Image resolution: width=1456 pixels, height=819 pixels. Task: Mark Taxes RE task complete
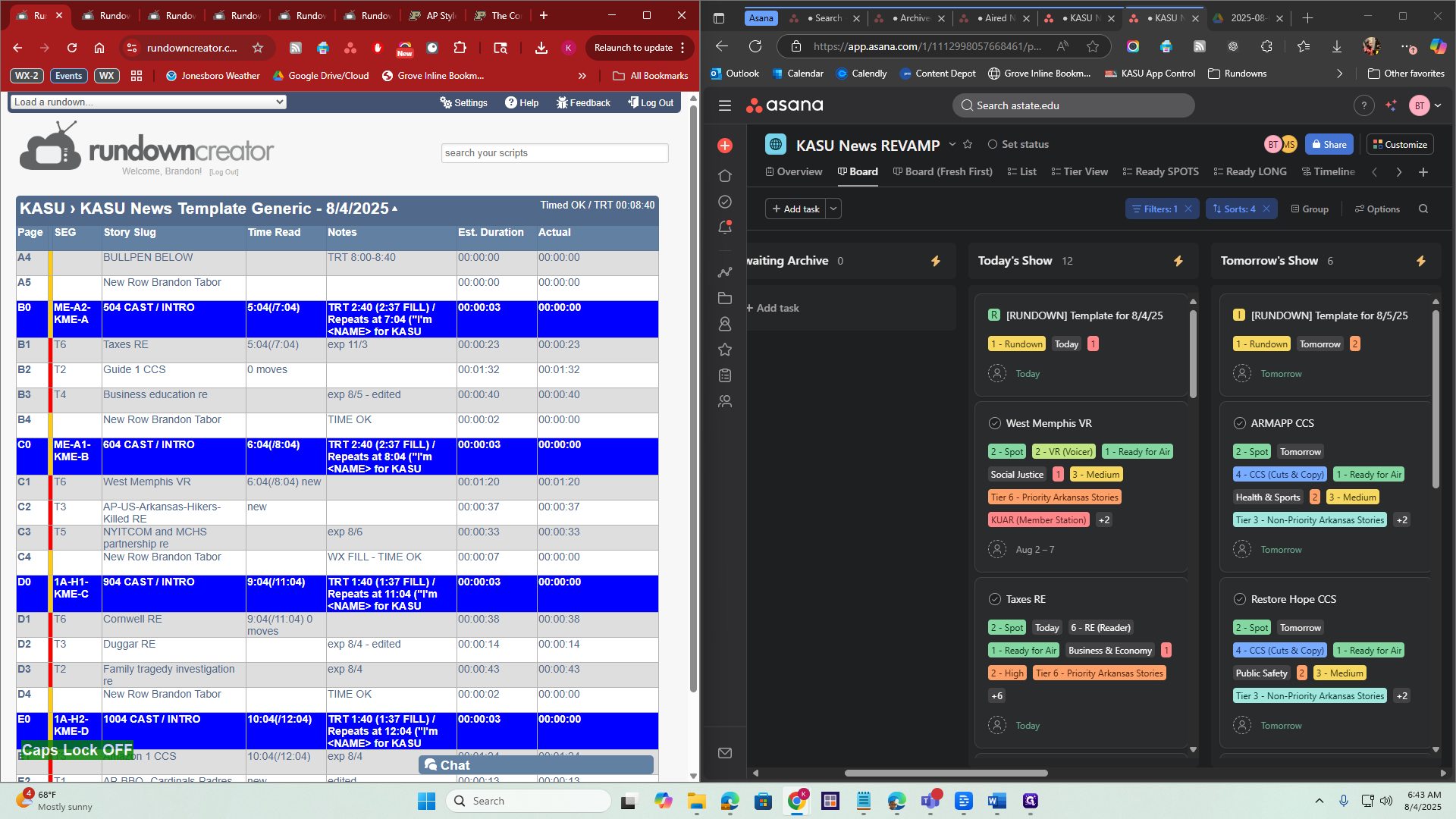pos(995,599)
